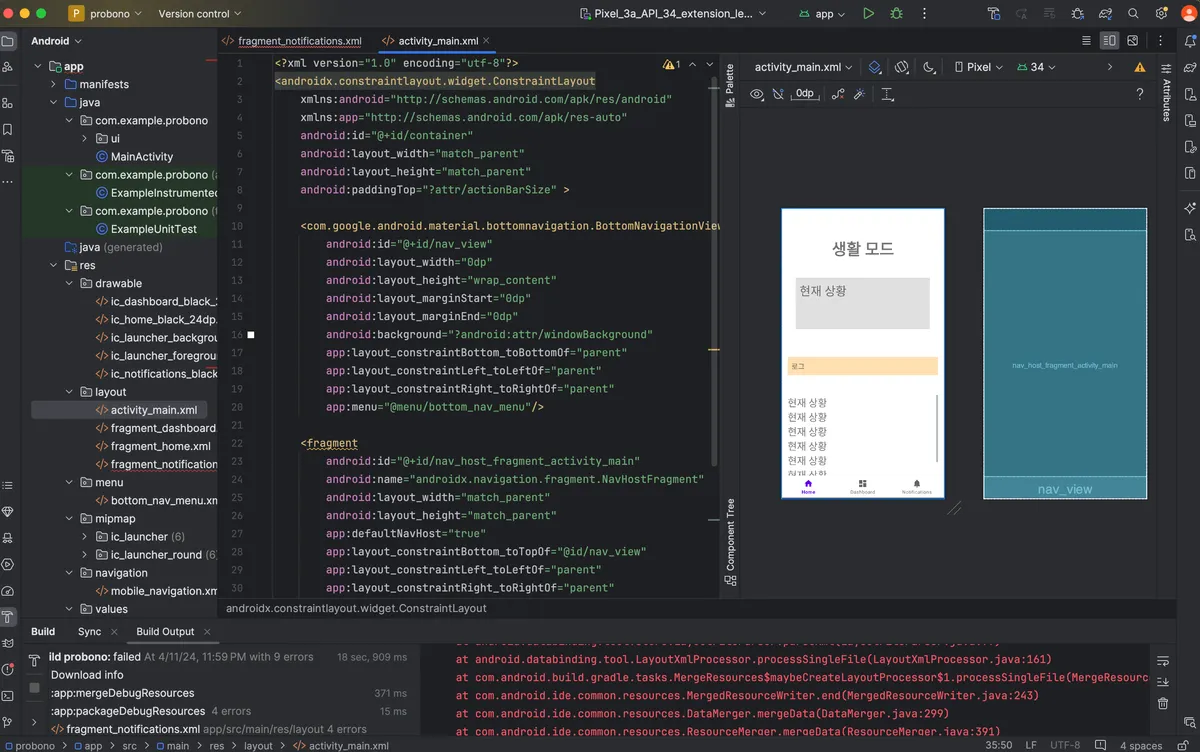Start debugging with the green bug icon
Viewport: 1200px width, 752px height.
click(x=896, y=14)
